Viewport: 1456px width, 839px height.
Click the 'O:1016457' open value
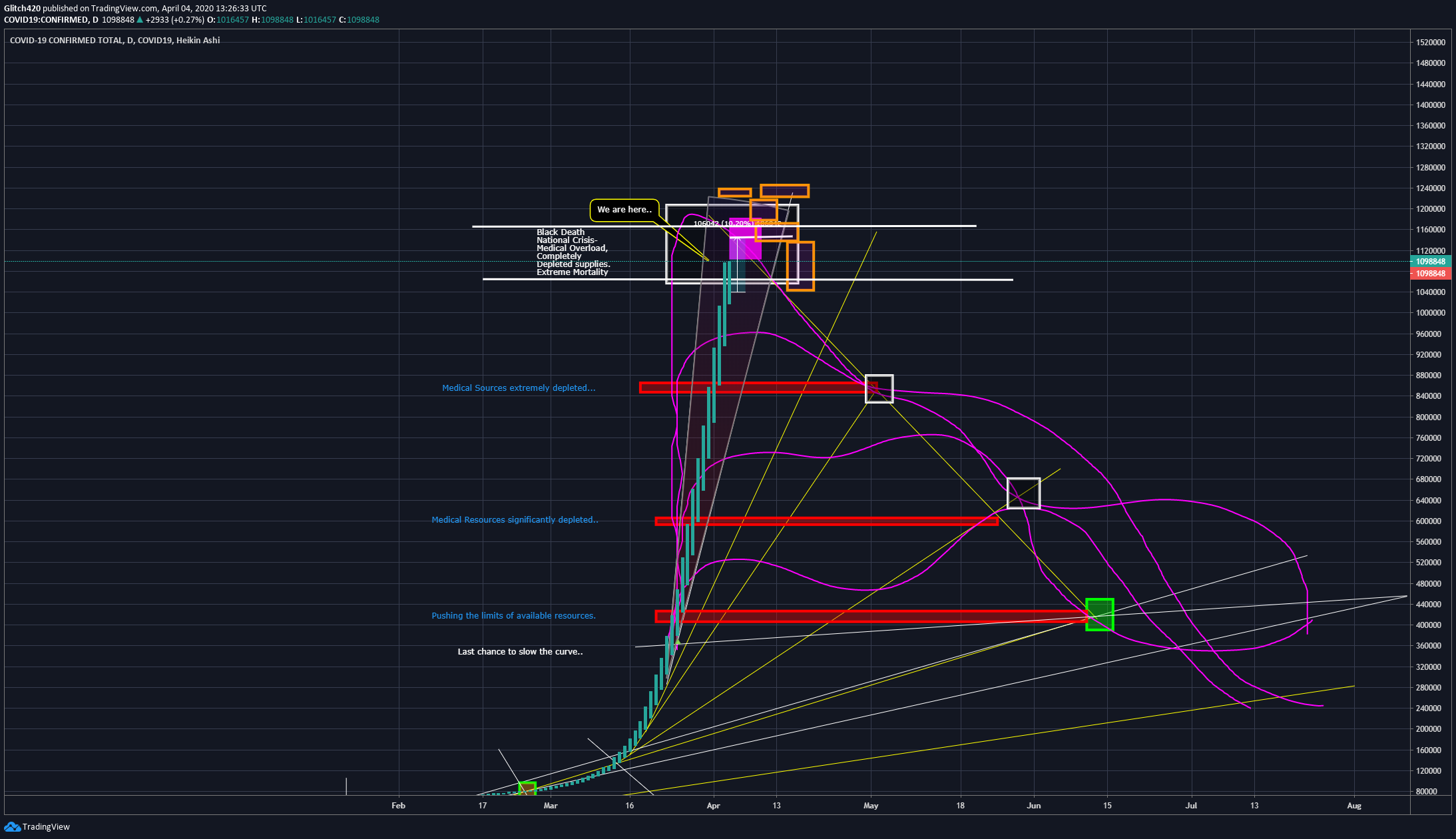coord(228,20)
